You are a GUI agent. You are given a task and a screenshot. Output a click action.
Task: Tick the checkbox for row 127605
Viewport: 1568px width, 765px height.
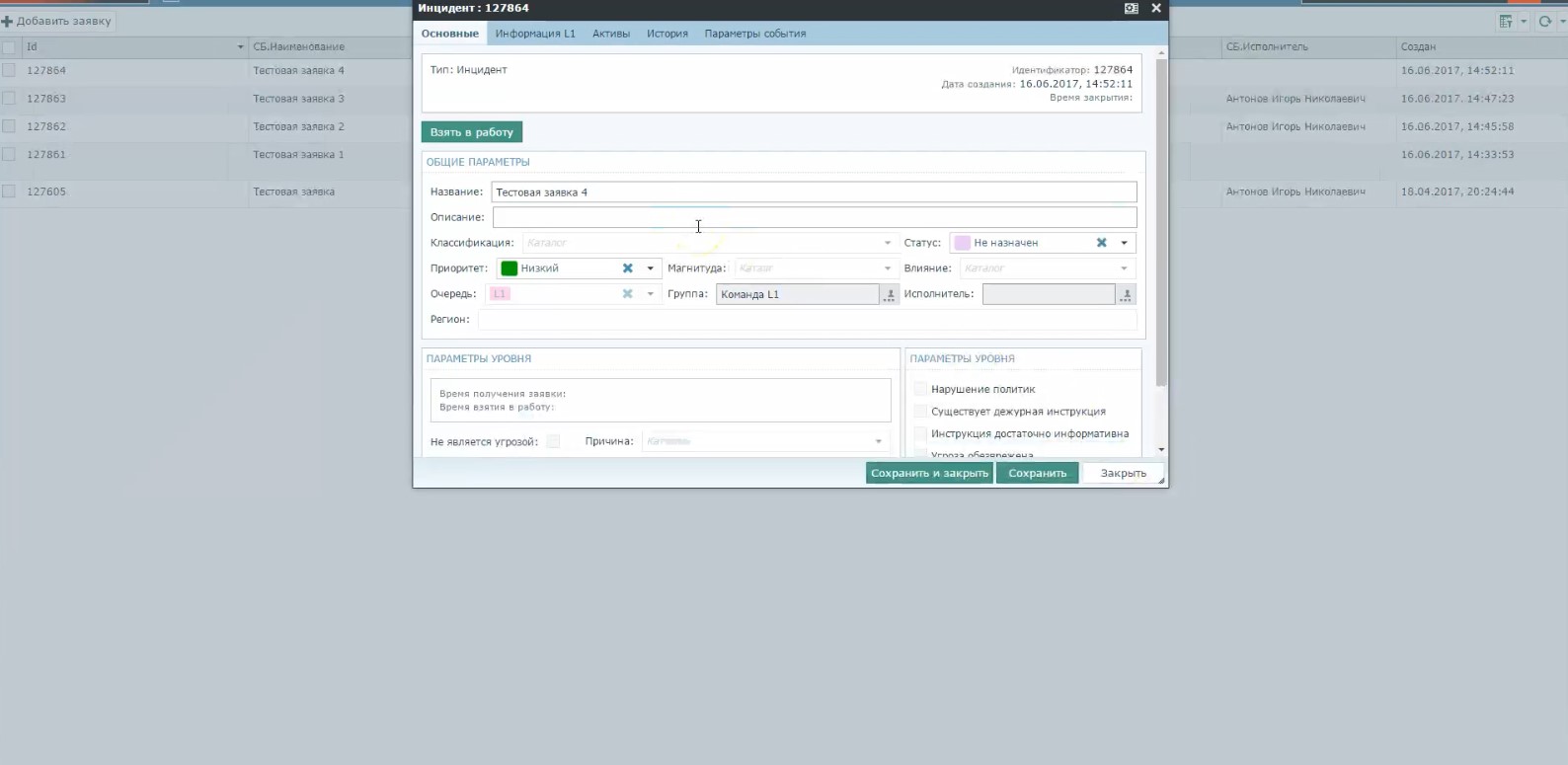(x=9, y=191)
